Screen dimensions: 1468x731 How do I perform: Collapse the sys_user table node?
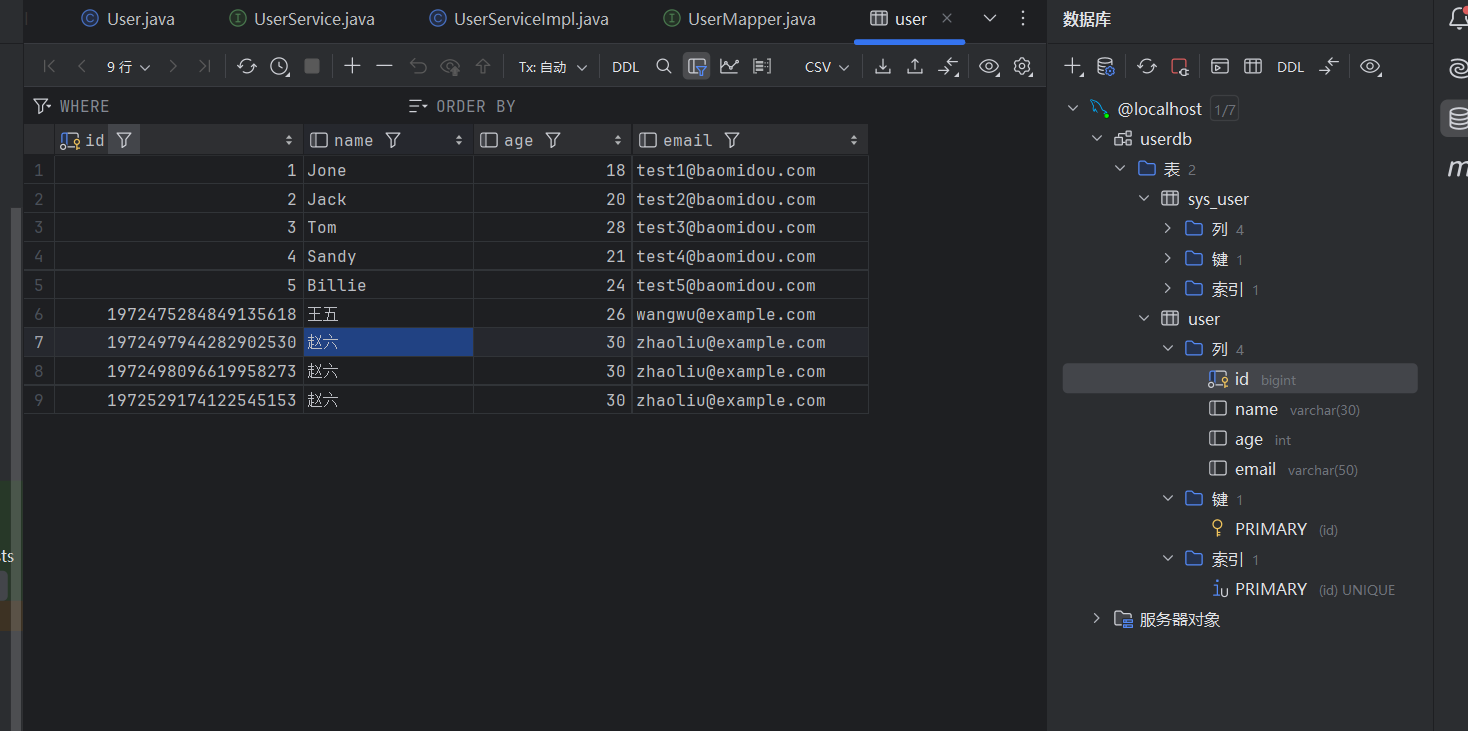click(1145, 199)
